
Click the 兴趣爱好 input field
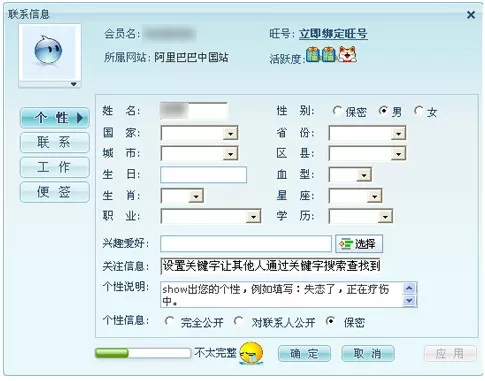click(x=246, y=244)
